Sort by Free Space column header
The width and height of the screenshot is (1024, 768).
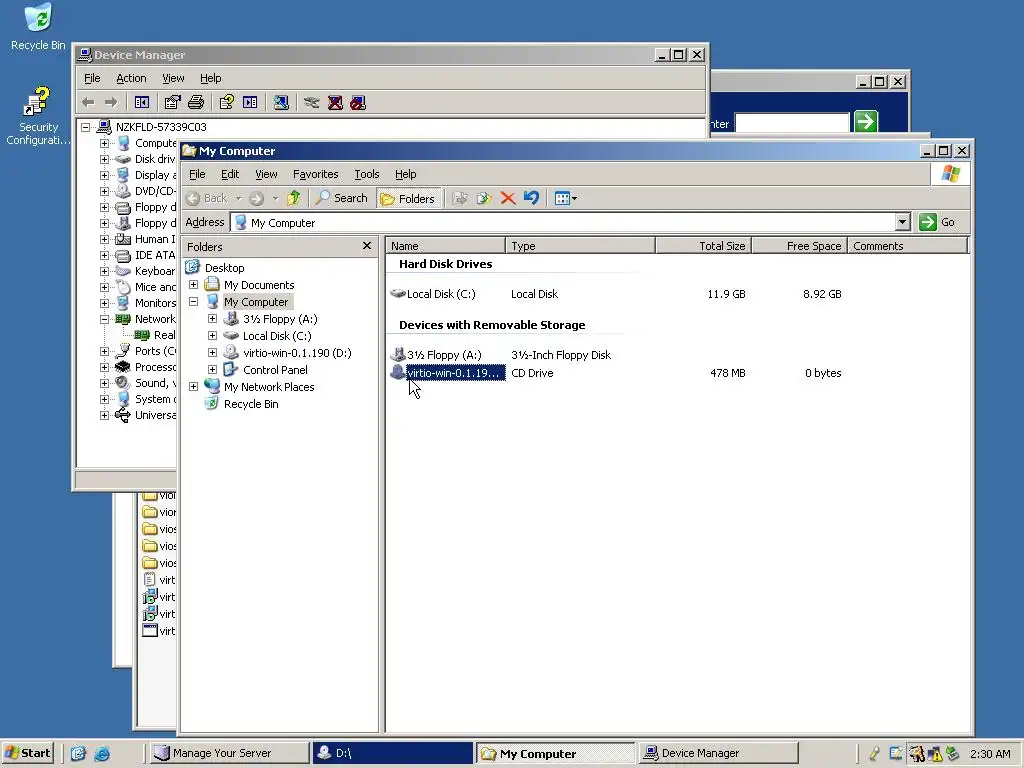tap(800, 246)
